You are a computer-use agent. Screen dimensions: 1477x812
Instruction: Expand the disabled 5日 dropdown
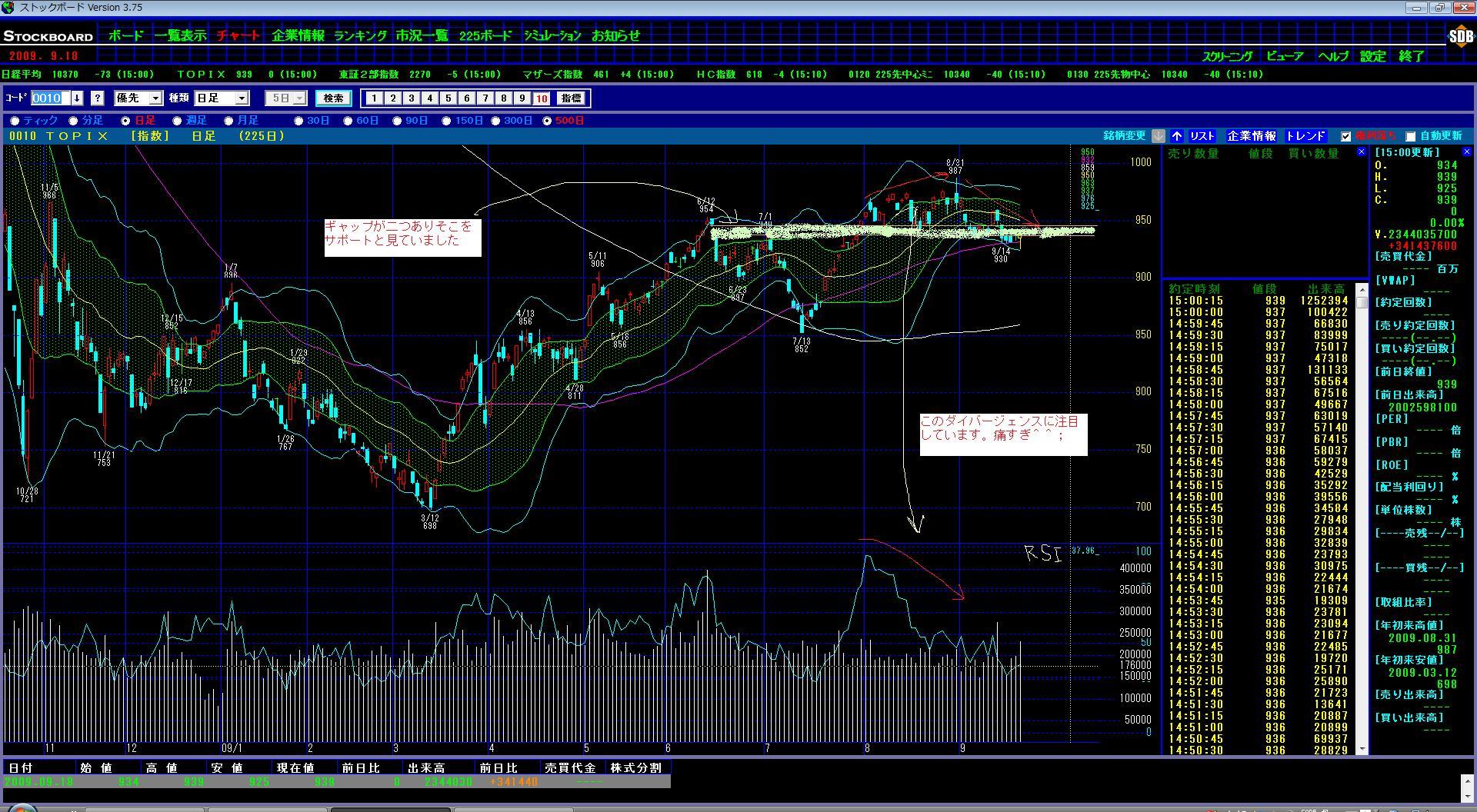299,98
